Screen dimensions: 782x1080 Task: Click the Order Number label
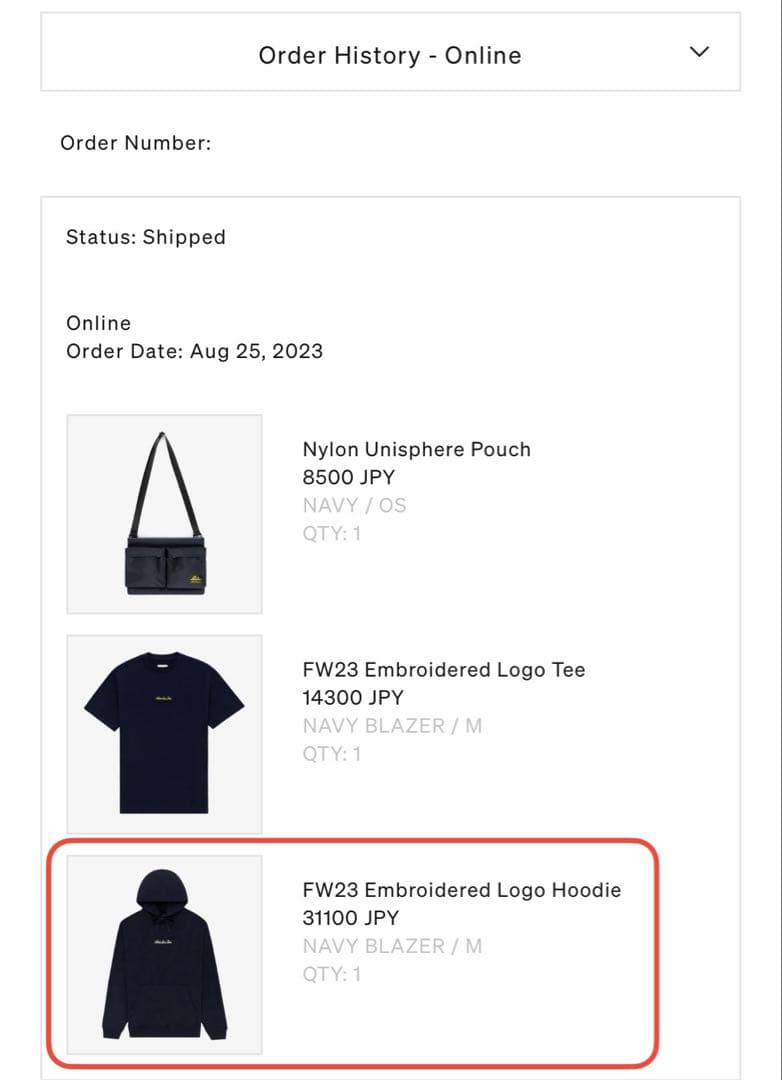tap(136, 143)
